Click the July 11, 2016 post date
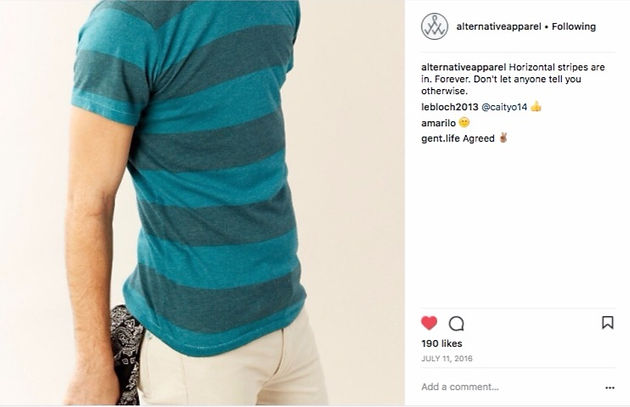Screen dimensions: 630x407 point(447,358)
